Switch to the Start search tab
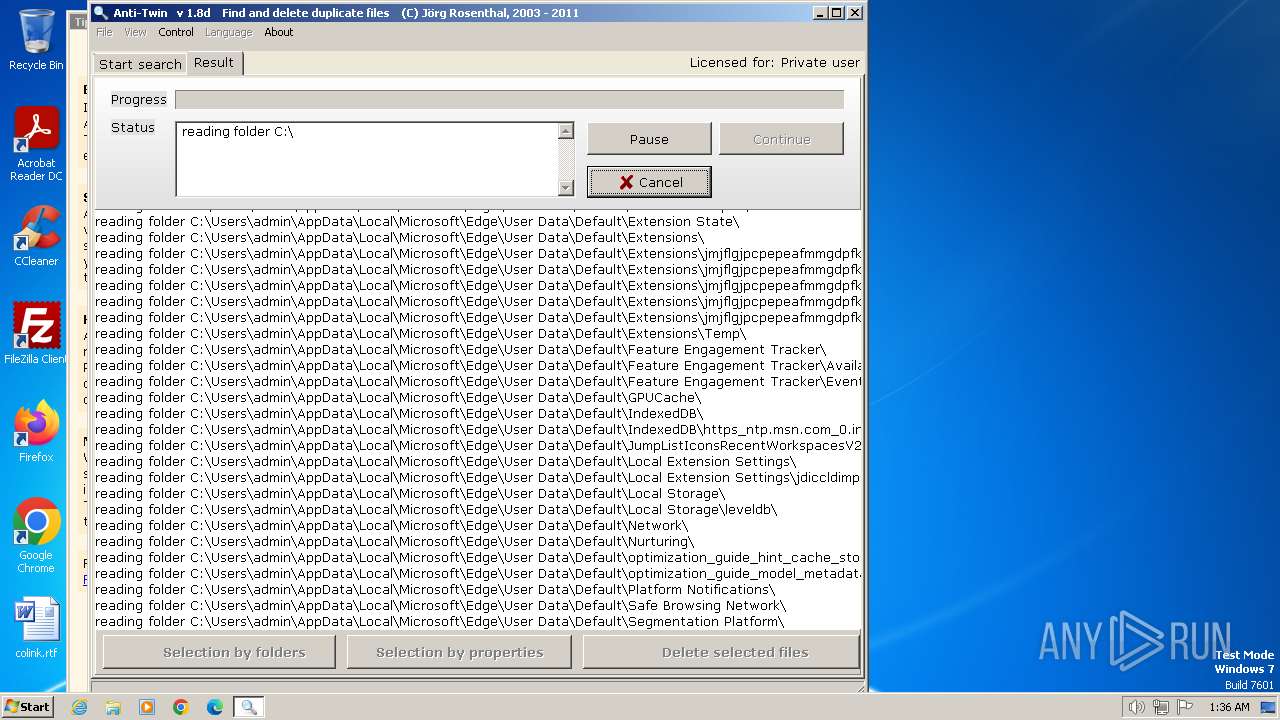The height and width of the screenshot is (720, 1280). [140, 64]
